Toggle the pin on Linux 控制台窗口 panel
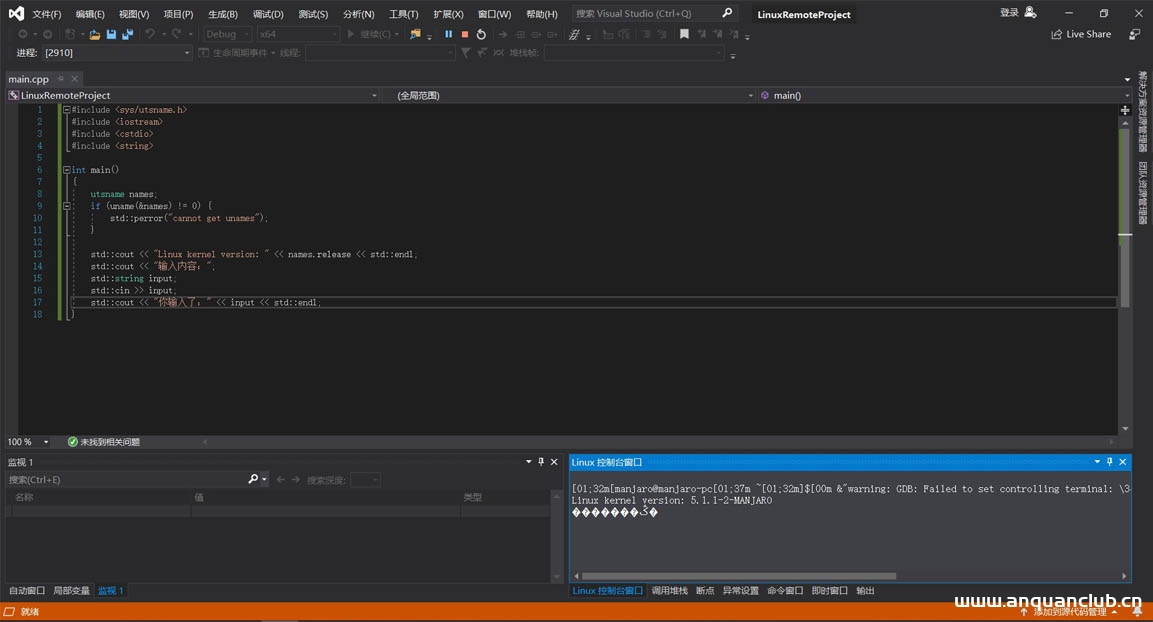The height and width of the screenshot is (622, 1153). pyautogui.click(x=1109, y=461)
